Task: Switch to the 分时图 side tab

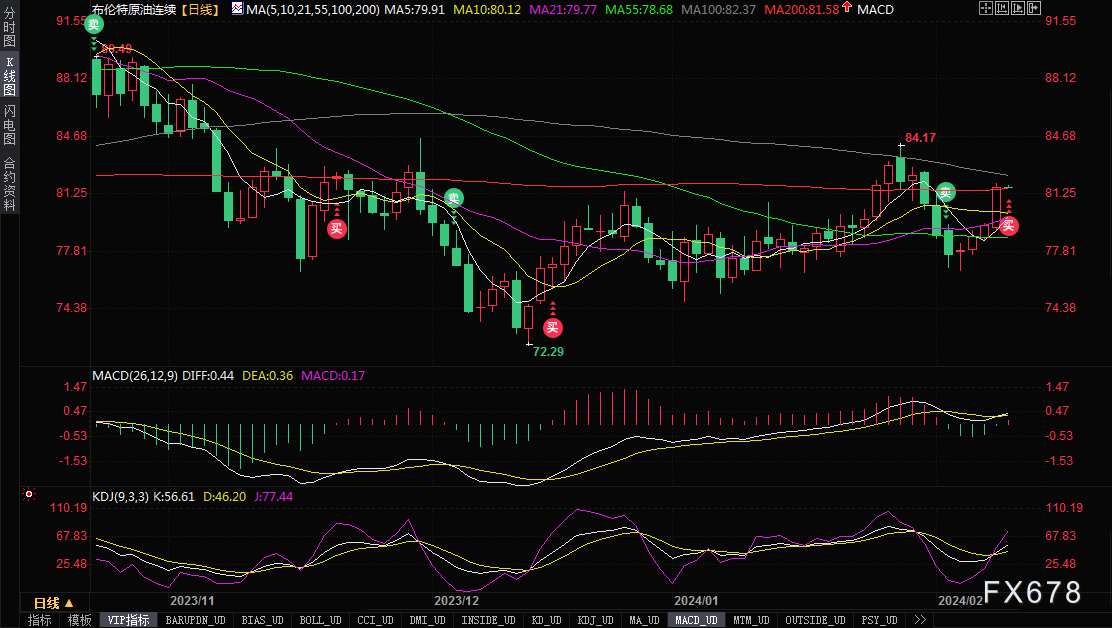Action: coord(9,28)
